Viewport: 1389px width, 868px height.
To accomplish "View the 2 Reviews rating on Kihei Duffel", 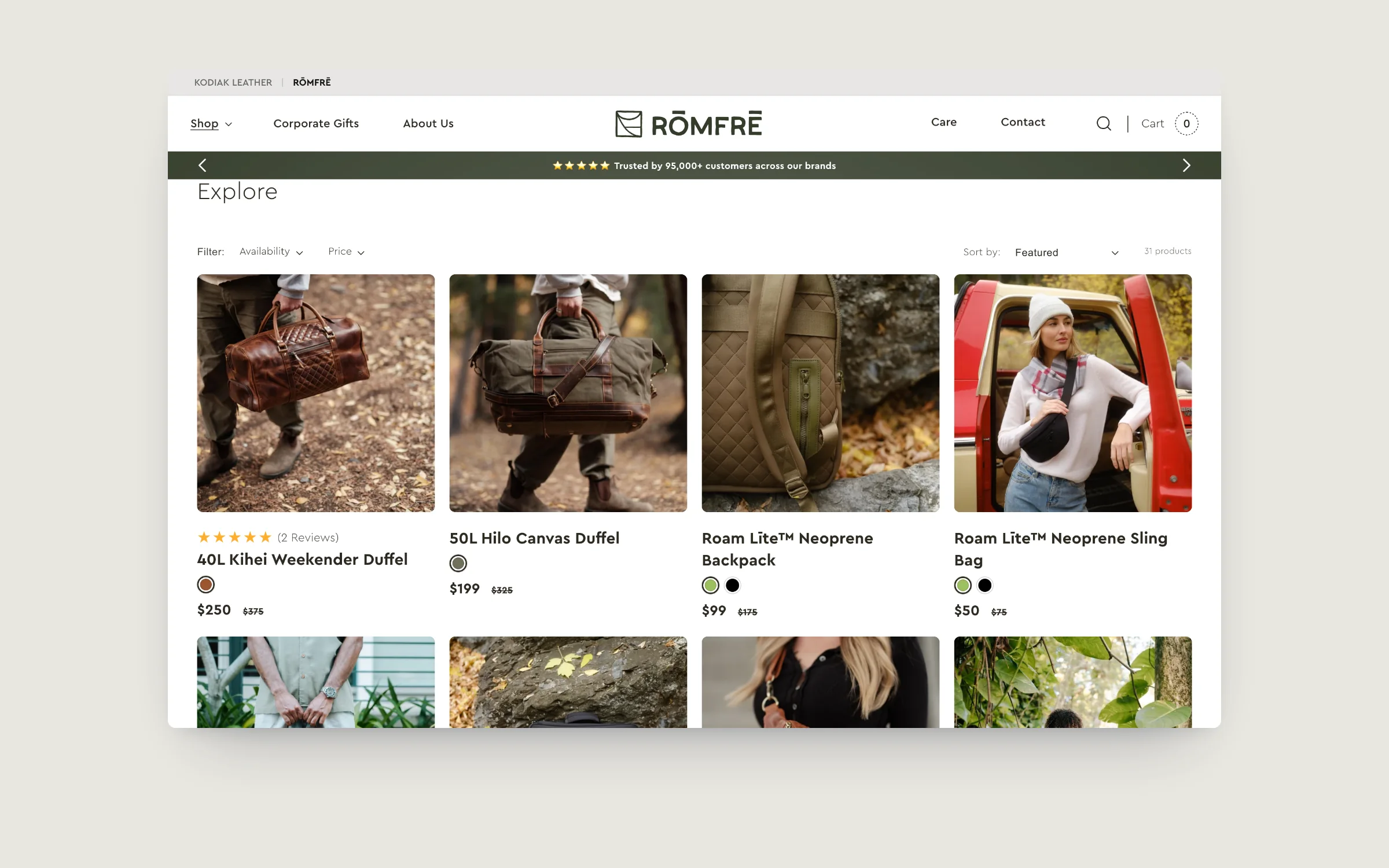I will [x=268, y=537].
